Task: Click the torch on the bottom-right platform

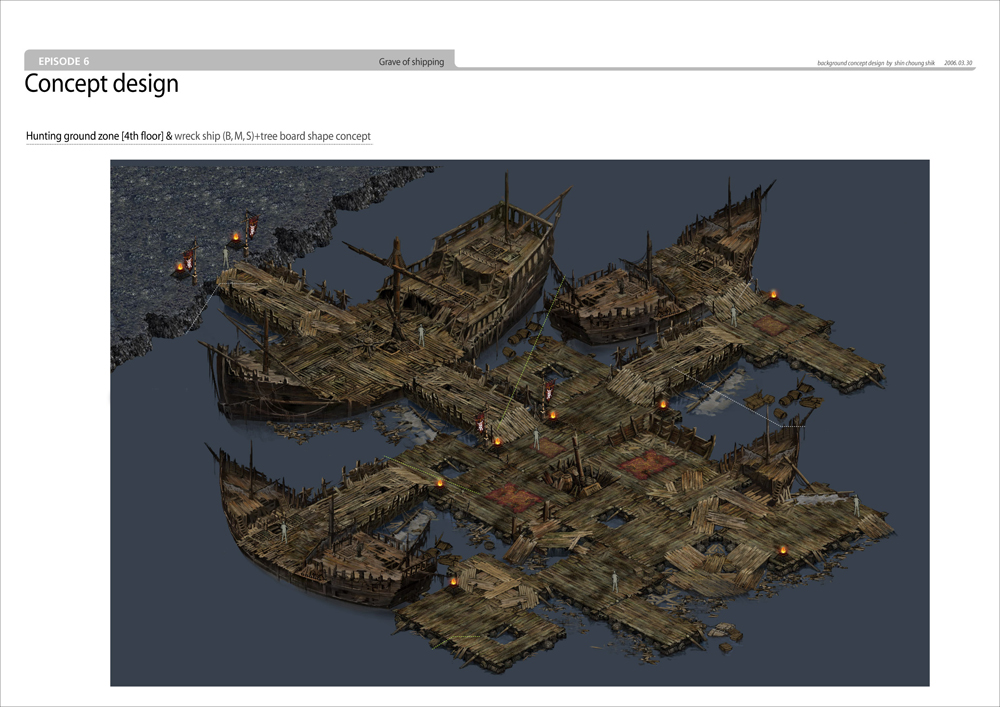Action: [783, 549]
